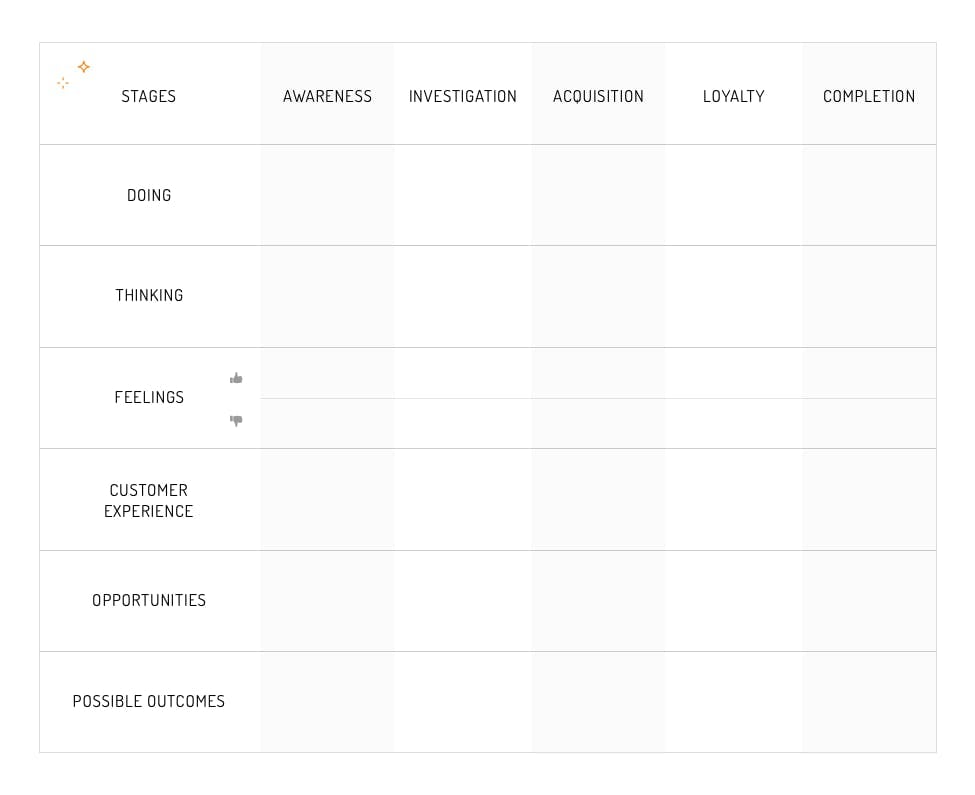Click the FEELINGS row label
The width and height of the screenshot is (975, 795).
(x=149, y=397)
